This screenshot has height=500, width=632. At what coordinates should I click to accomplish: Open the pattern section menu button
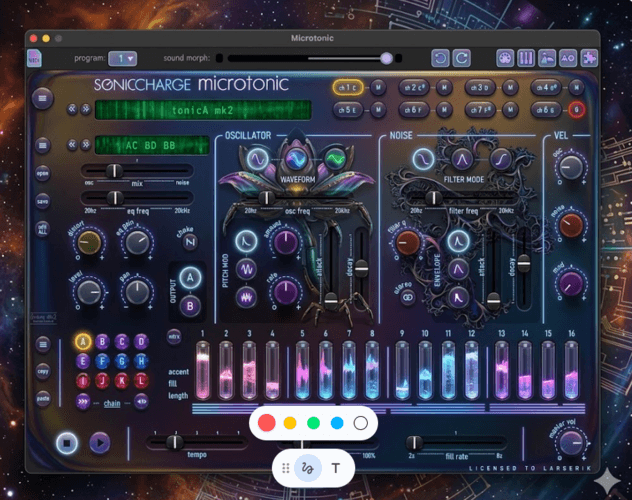click(x=43, y=344)
